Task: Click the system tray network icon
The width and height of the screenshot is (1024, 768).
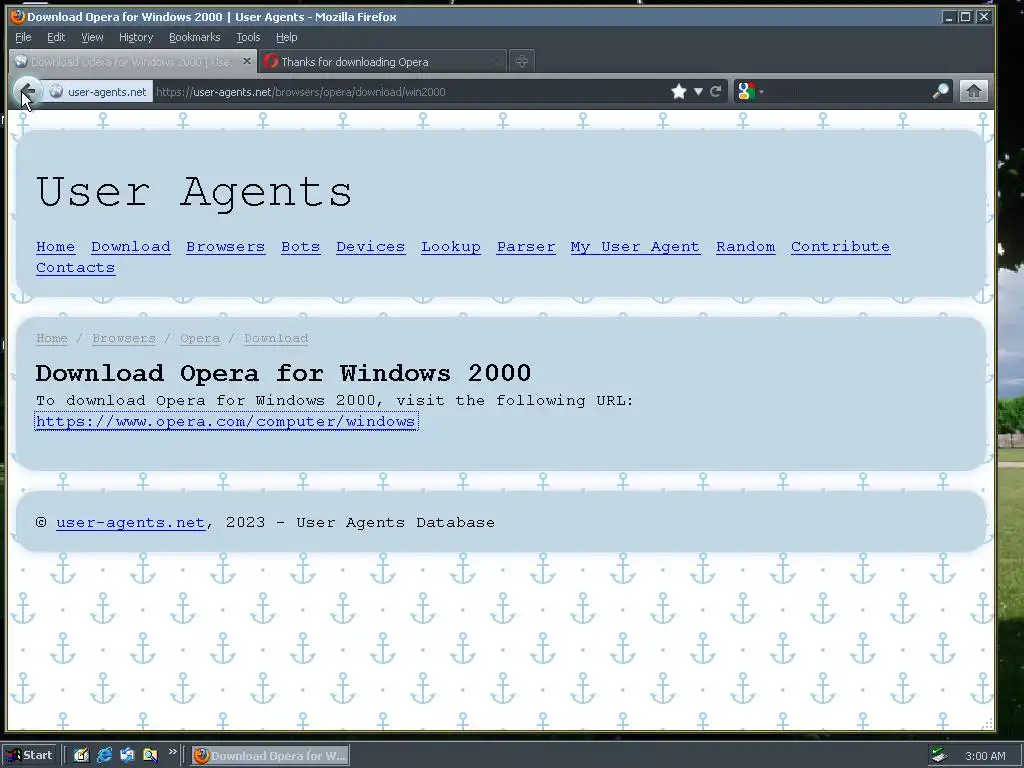Action: pos(940,756)
